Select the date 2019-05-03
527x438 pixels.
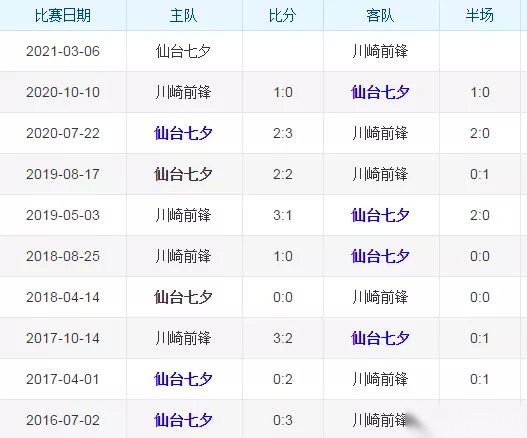tap(63, 215)
